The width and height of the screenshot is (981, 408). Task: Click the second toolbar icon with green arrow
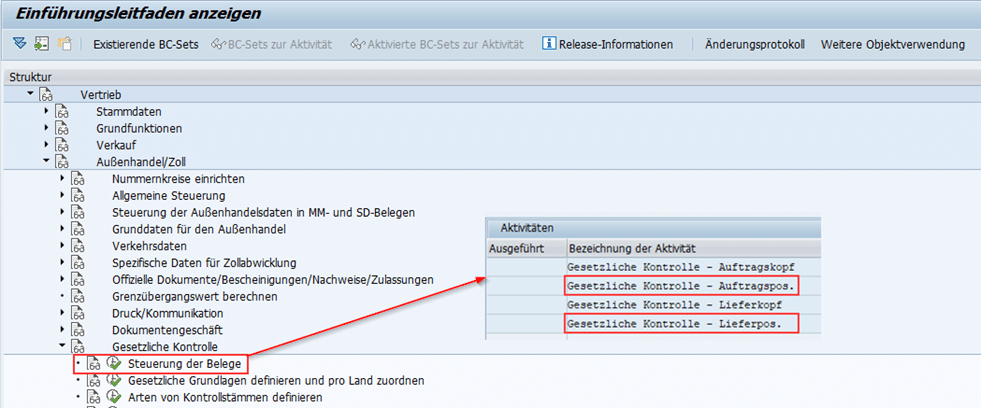point(41,44)
